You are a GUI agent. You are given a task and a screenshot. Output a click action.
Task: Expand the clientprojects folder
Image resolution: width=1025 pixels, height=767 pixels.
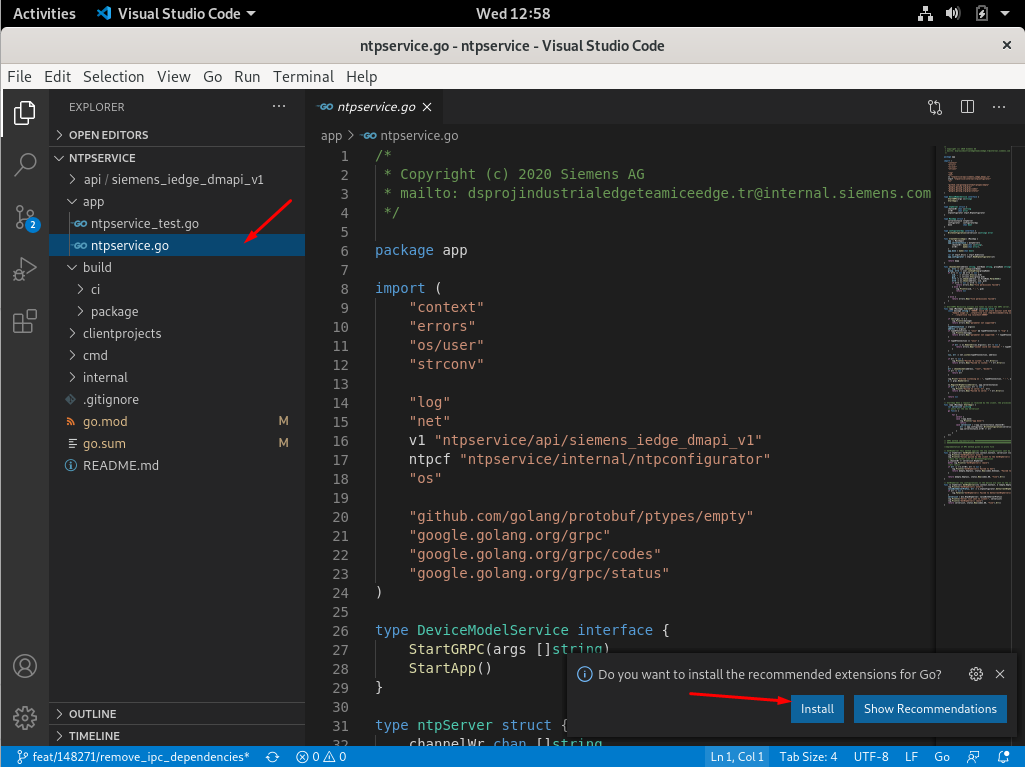coord(121,333)
